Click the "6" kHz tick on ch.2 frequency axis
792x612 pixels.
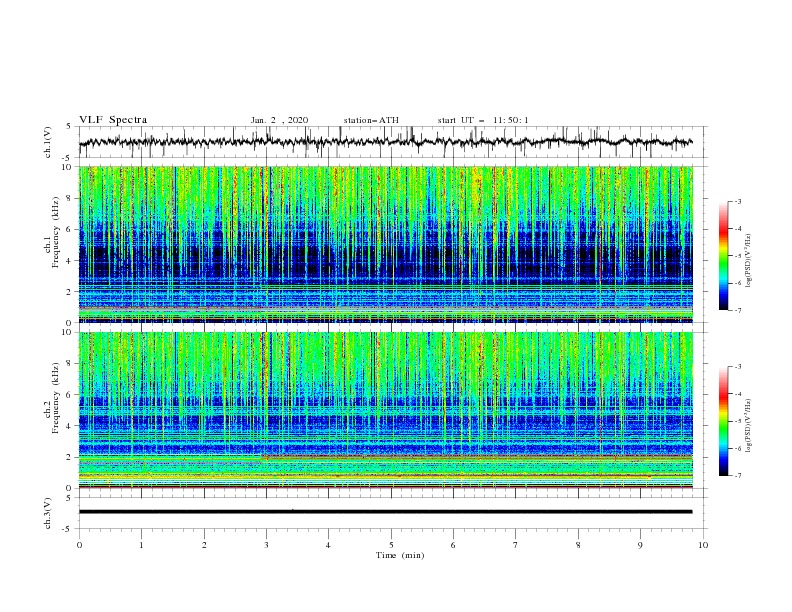[x=69, y=394]
